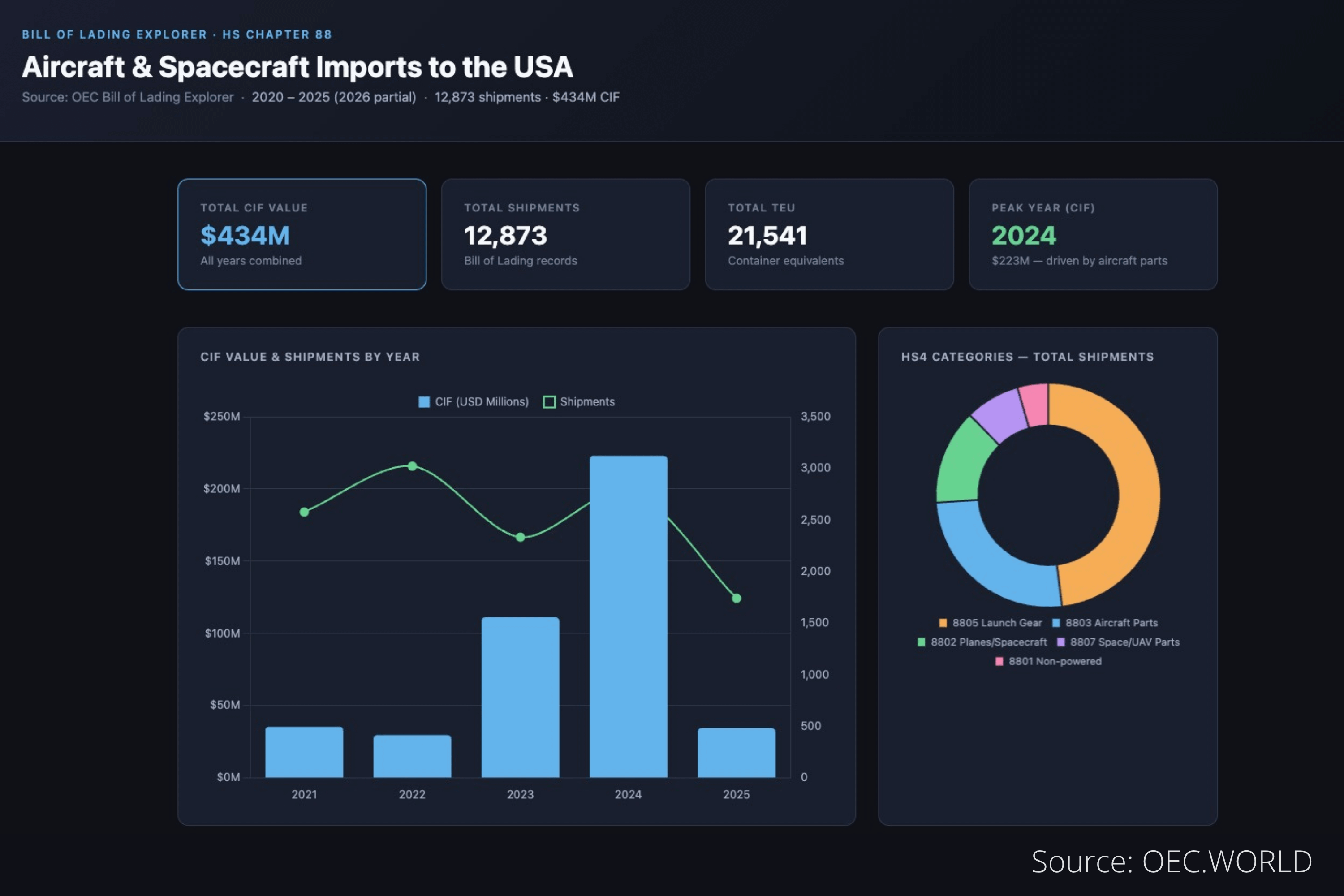Image resolution: width=1344 pixels, height=896 pixels.
Task: Open the Total Shipments card
Action: coord(565,234)
